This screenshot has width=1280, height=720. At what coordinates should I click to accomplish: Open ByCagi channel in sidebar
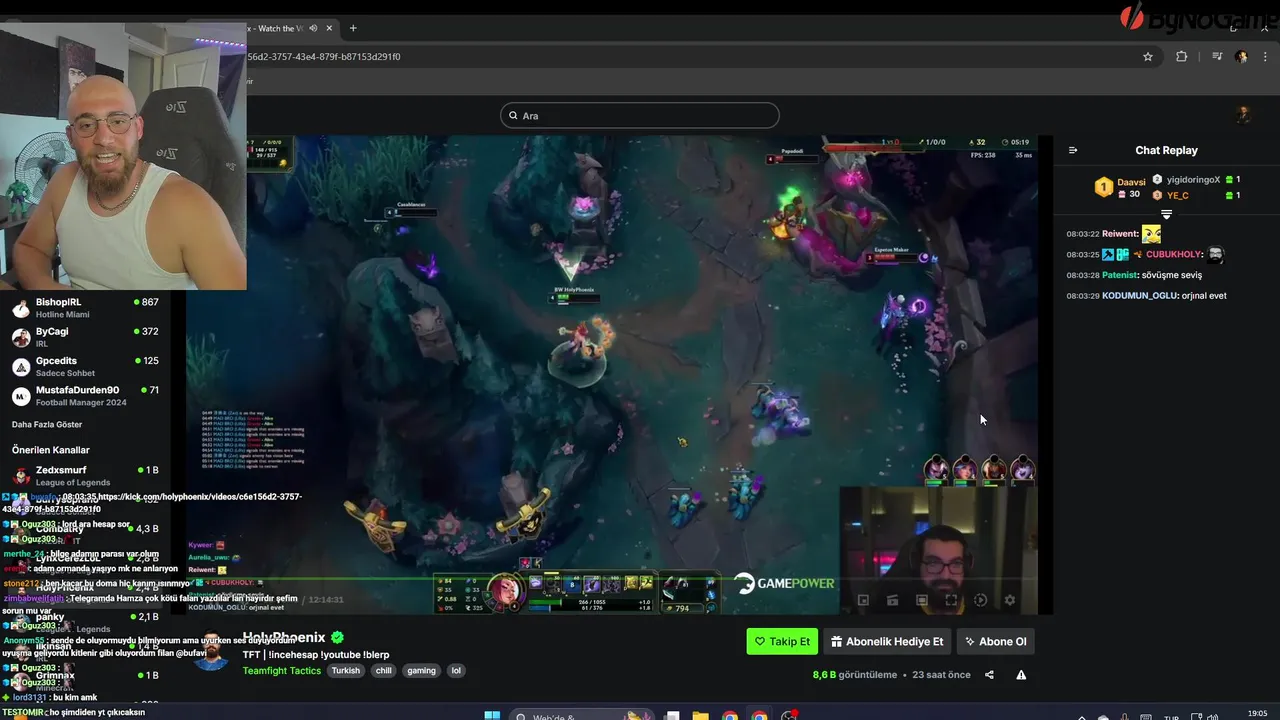[x=85, y=337]
